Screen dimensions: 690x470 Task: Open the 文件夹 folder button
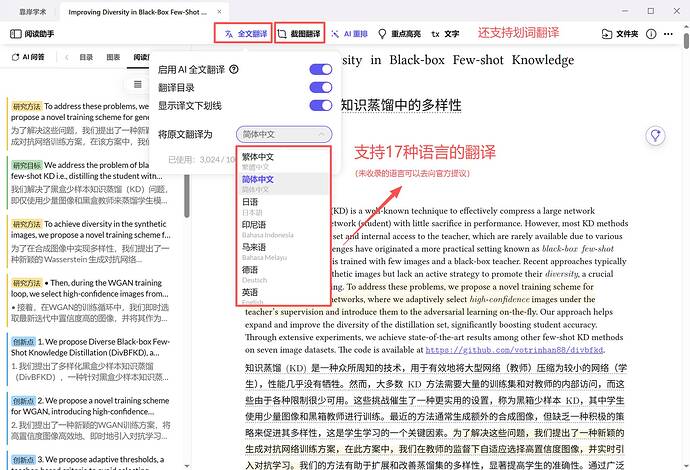click(620, 34)
